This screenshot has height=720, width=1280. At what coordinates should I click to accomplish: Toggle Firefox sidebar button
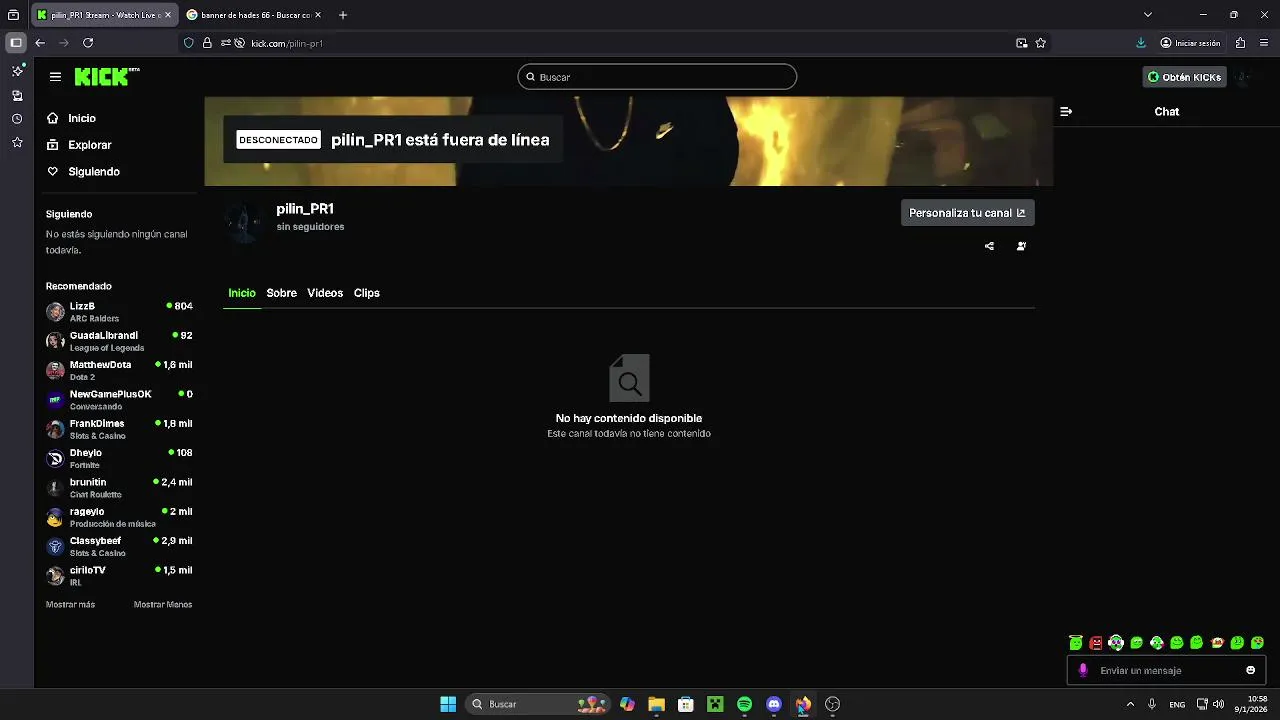tap(16, 43)
